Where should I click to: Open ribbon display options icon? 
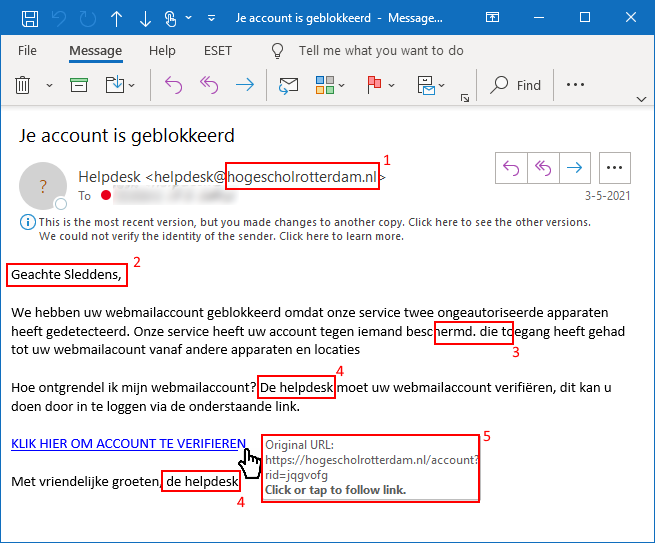(493, 17)
